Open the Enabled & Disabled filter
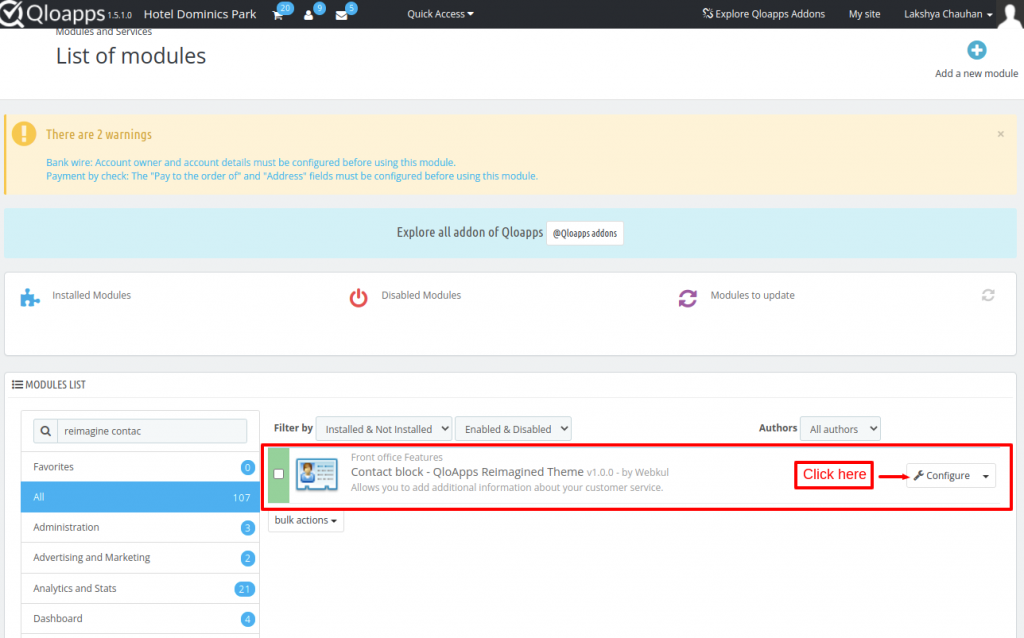Viewport: 1024px width, 638px height. pos(513,429)
